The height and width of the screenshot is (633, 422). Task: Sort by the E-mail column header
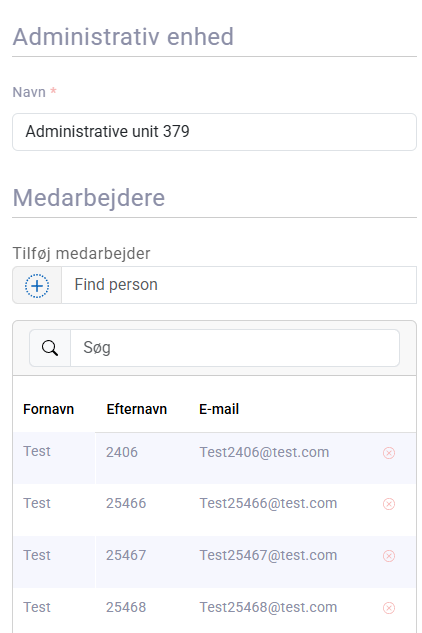219,409
